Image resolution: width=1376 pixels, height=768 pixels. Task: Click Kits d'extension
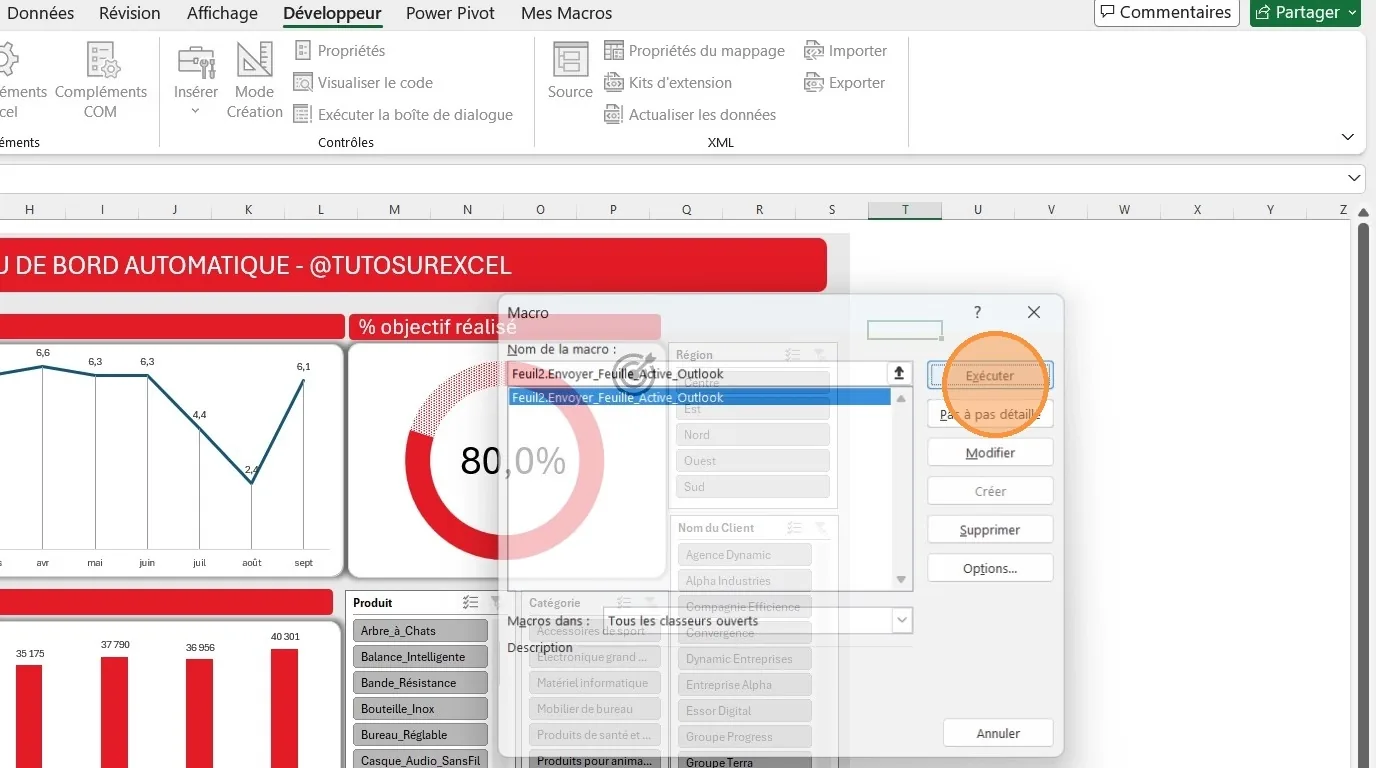(x=668, y=82)
